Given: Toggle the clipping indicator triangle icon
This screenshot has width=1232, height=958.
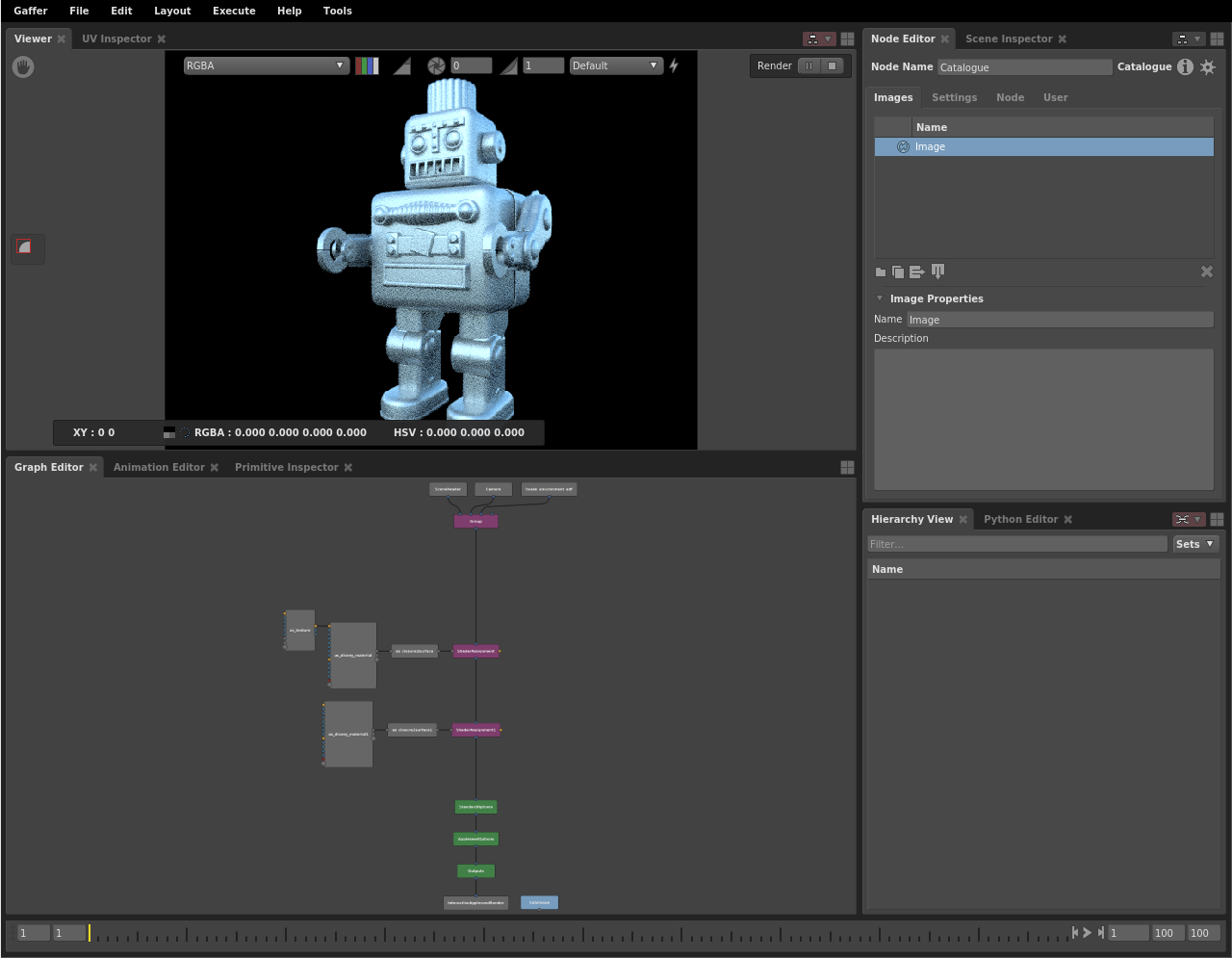Looking at the screenshot, I should (x=402, y=65).
